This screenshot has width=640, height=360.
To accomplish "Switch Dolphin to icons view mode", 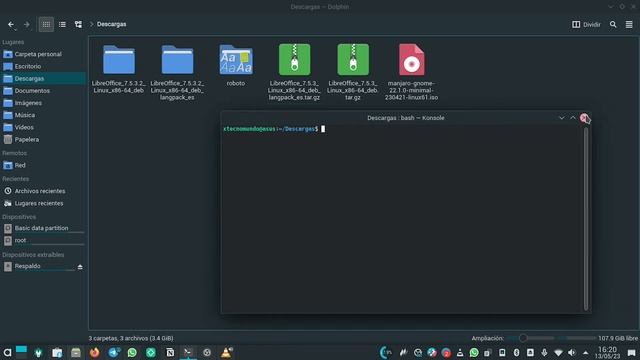I will [46, 24].
